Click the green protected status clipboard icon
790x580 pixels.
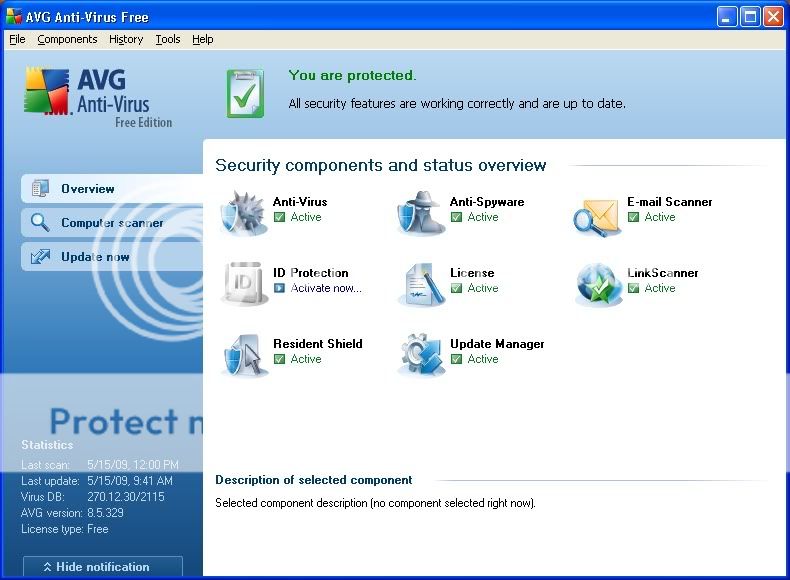pyautogui.click(x=245, y=93)
